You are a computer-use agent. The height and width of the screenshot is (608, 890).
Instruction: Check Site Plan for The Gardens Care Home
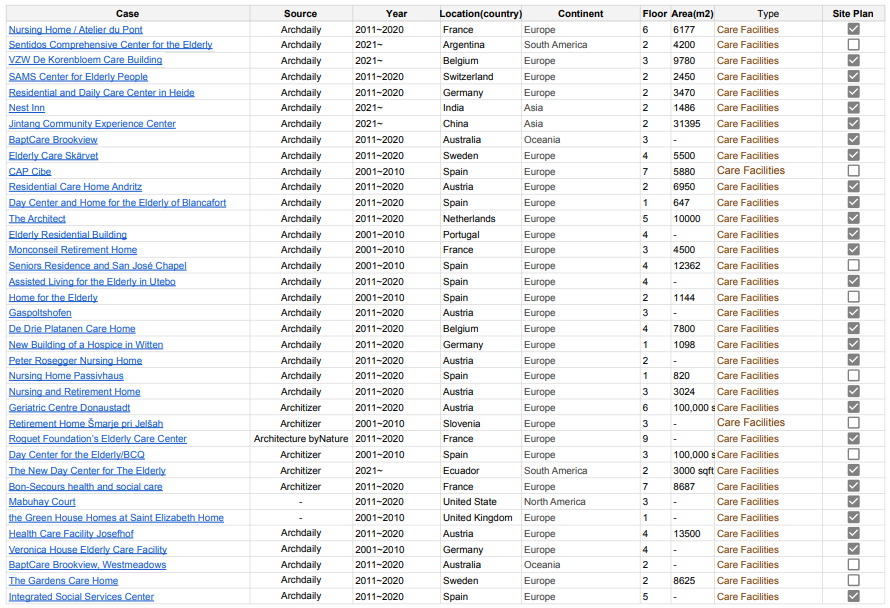(x=853, y=580)
